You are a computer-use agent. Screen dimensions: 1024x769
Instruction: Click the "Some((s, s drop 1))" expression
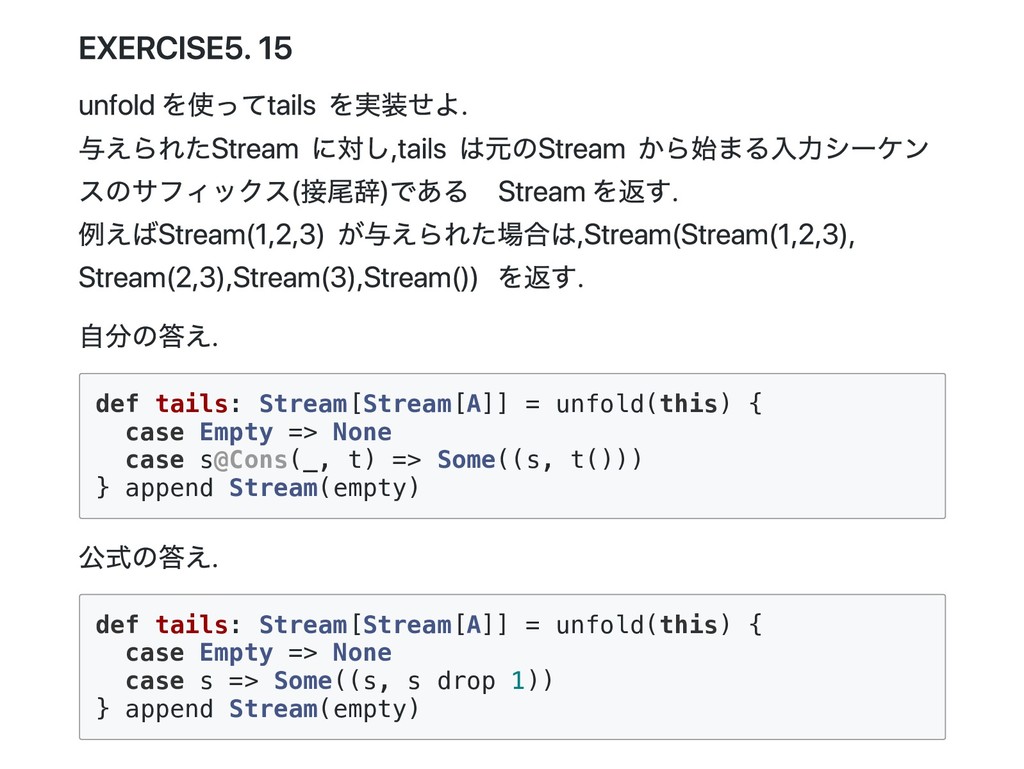413,681
